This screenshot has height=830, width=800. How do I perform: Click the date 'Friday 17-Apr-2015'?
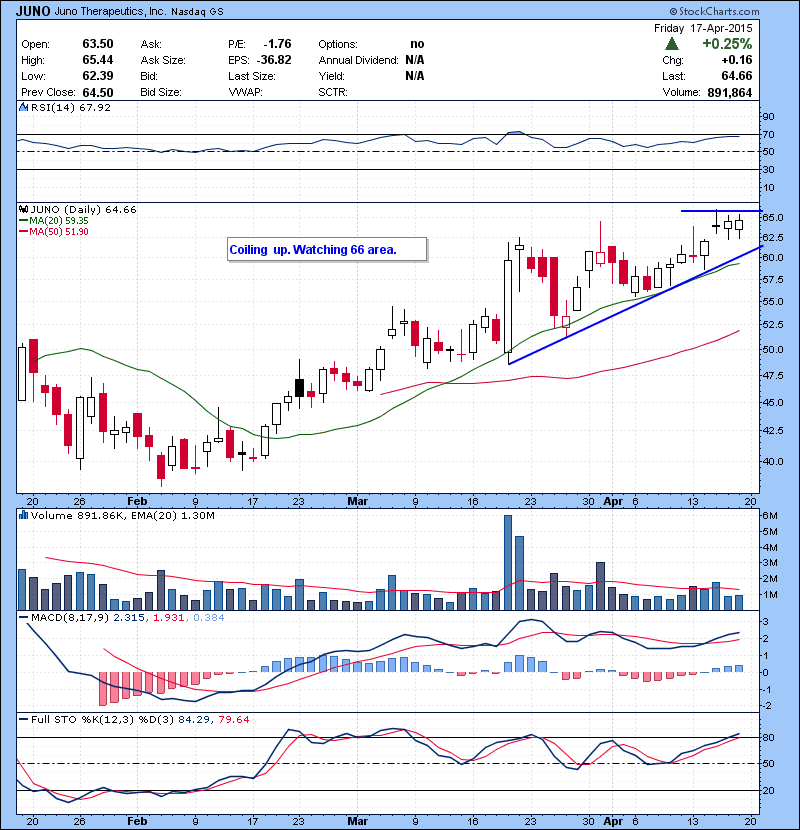click(x=703, y=28)
